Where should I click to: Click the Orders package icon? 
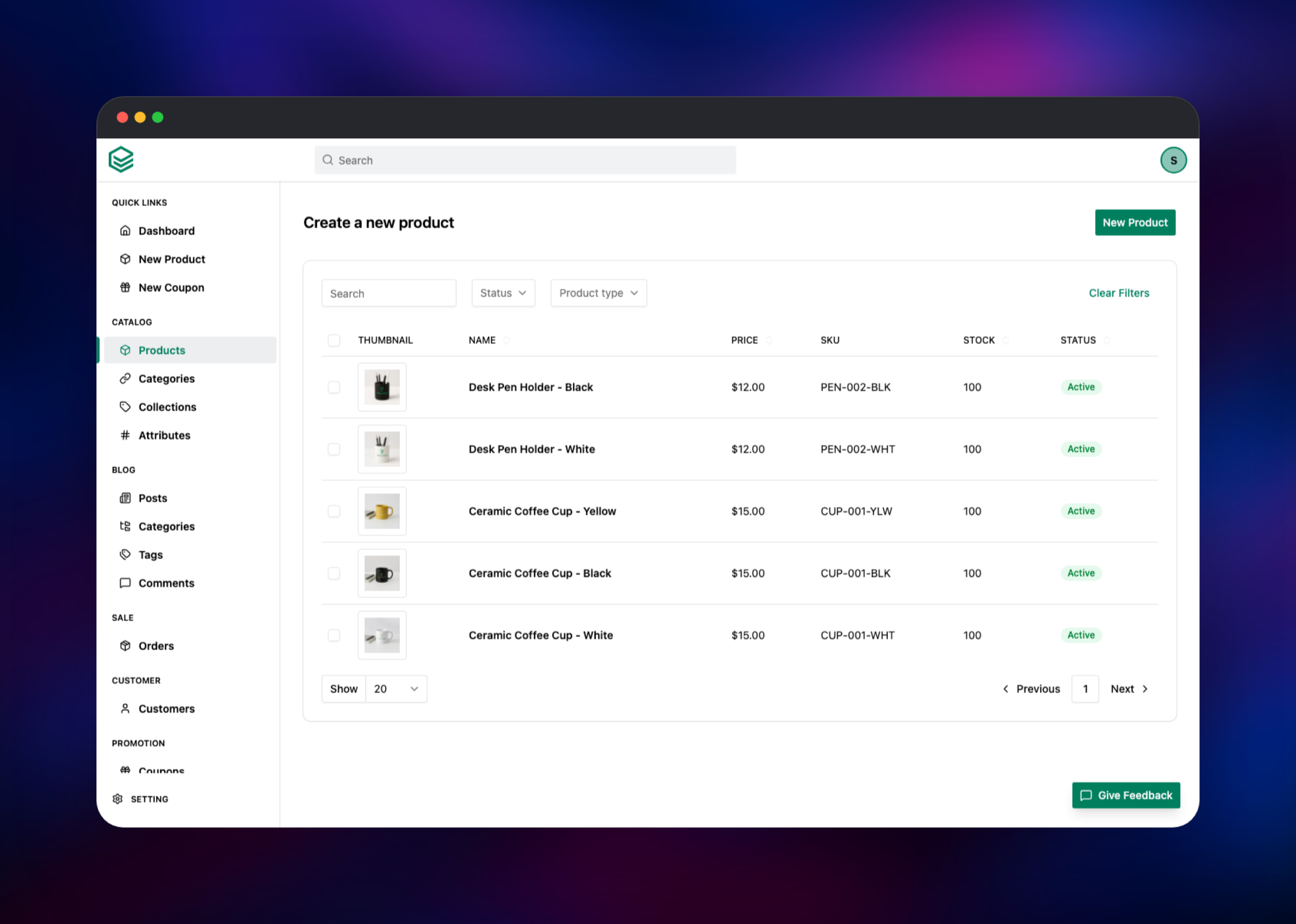pyautogui.click(x=125, y=646)
